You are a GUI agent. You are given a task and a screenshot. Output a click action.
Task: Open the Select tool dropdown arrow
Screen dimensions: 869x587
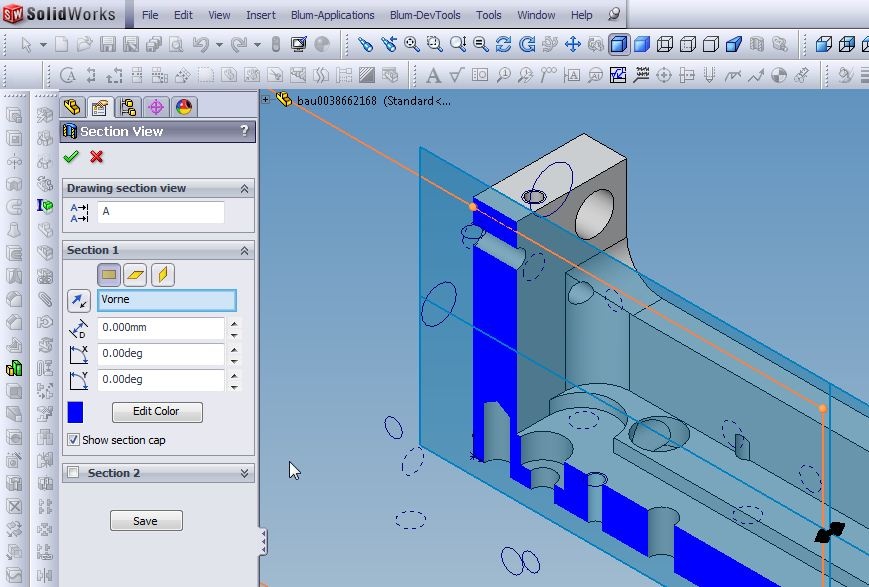click(43, 45)
